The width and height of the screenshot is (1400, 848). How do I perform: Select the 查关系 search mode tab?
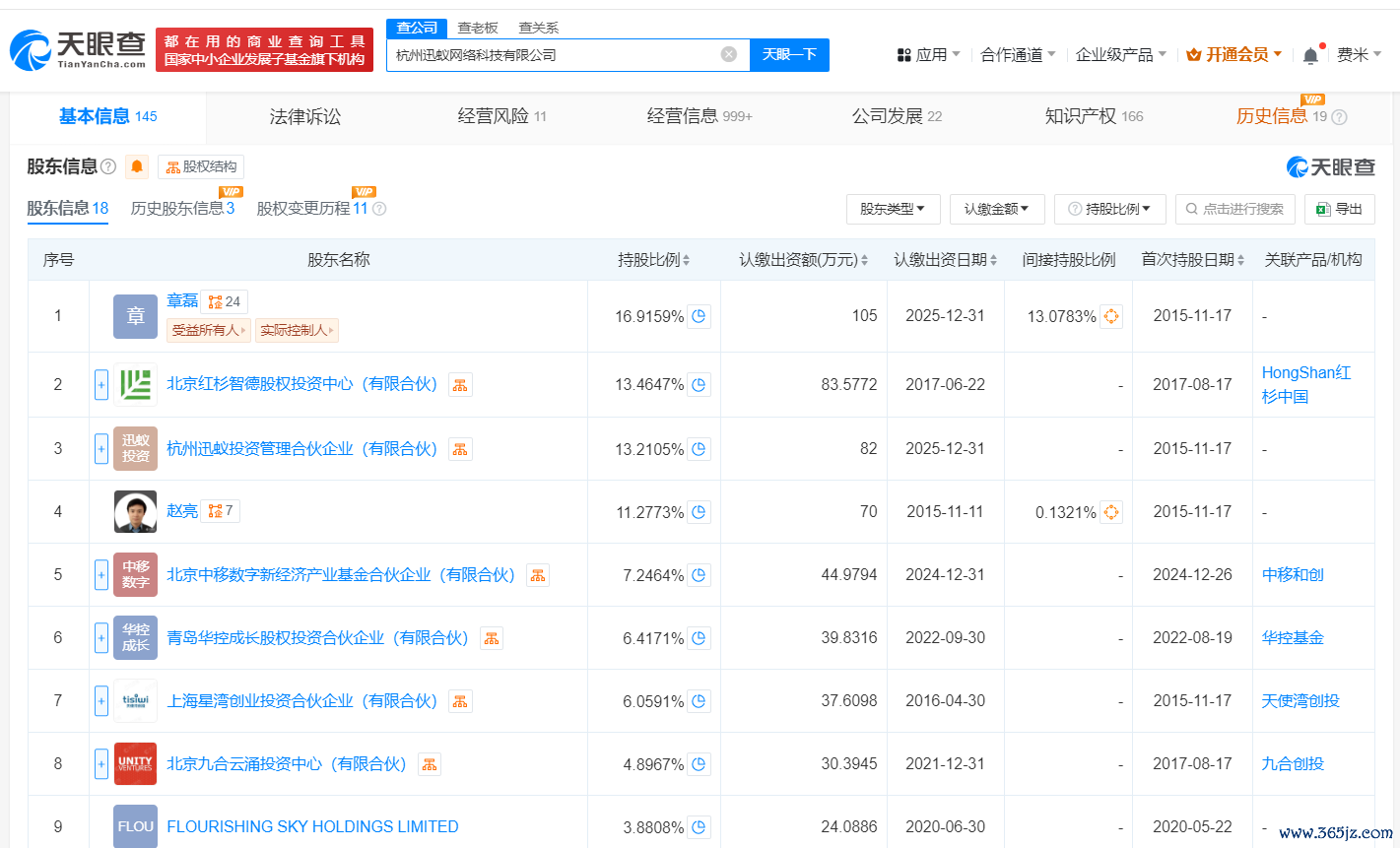pyautogui.click(x=539, y=28)
